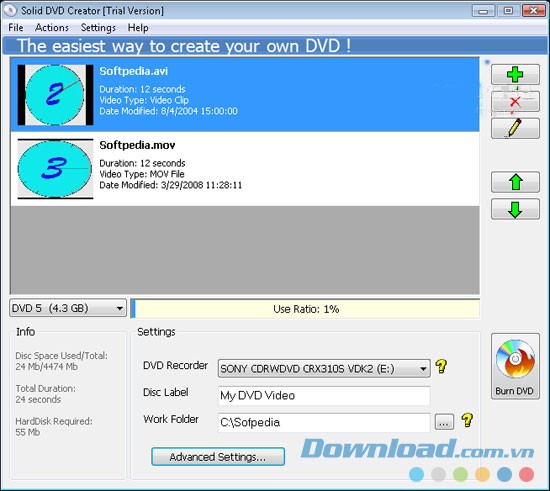The height and width of the screenshot is (491, 550).
Task: Click the Video Type: Video Clip text
Action: pos(144,100)
